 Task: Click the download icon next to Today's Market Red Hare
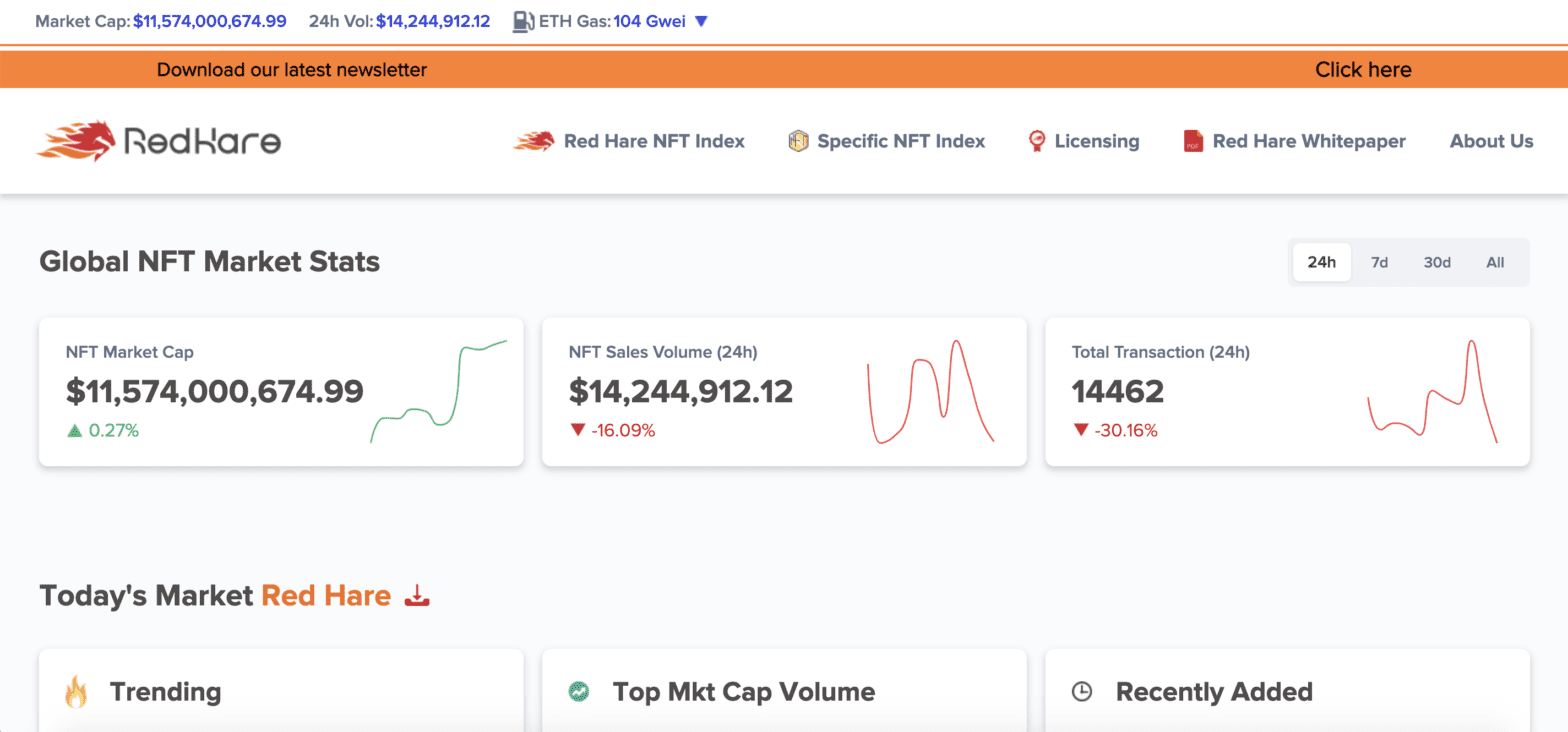point(417,596)
